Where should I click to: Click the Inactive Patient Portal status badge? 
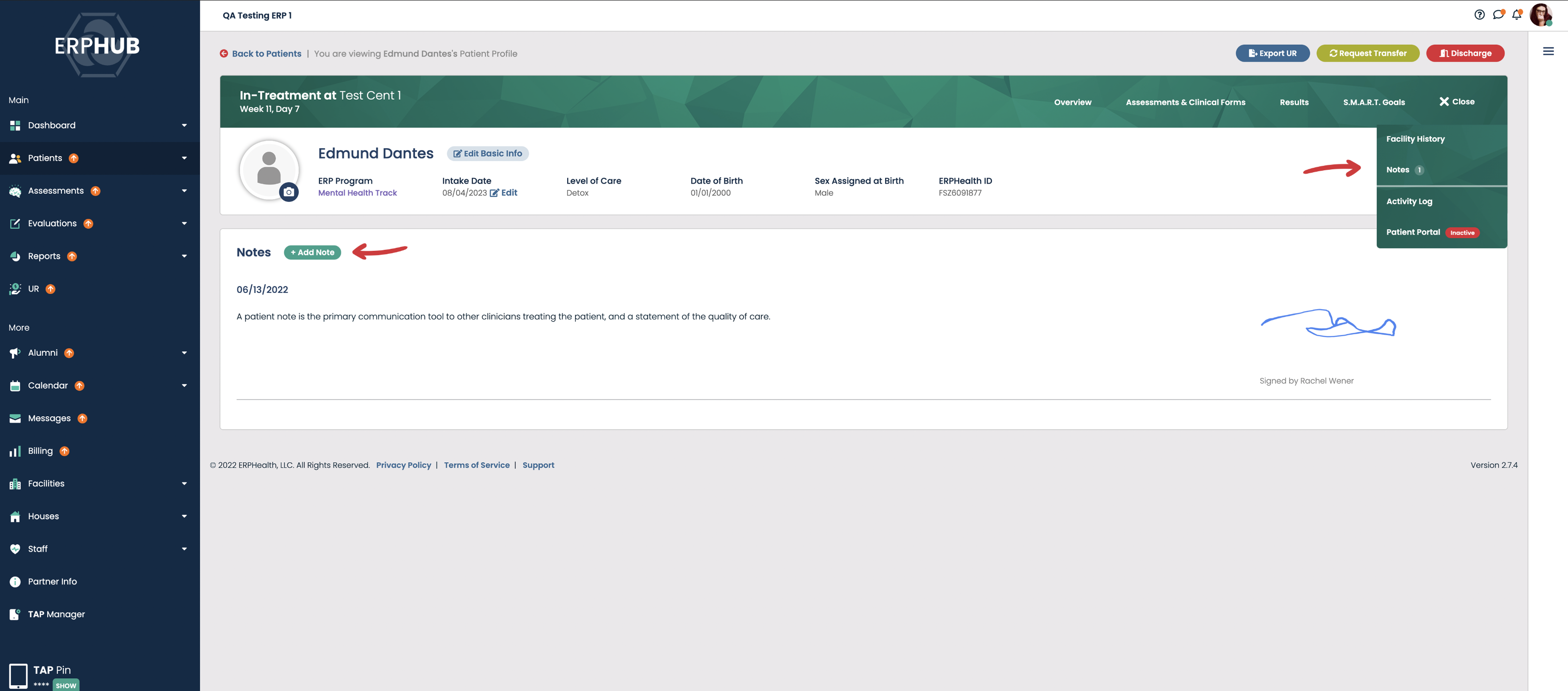pos(1462,233)
